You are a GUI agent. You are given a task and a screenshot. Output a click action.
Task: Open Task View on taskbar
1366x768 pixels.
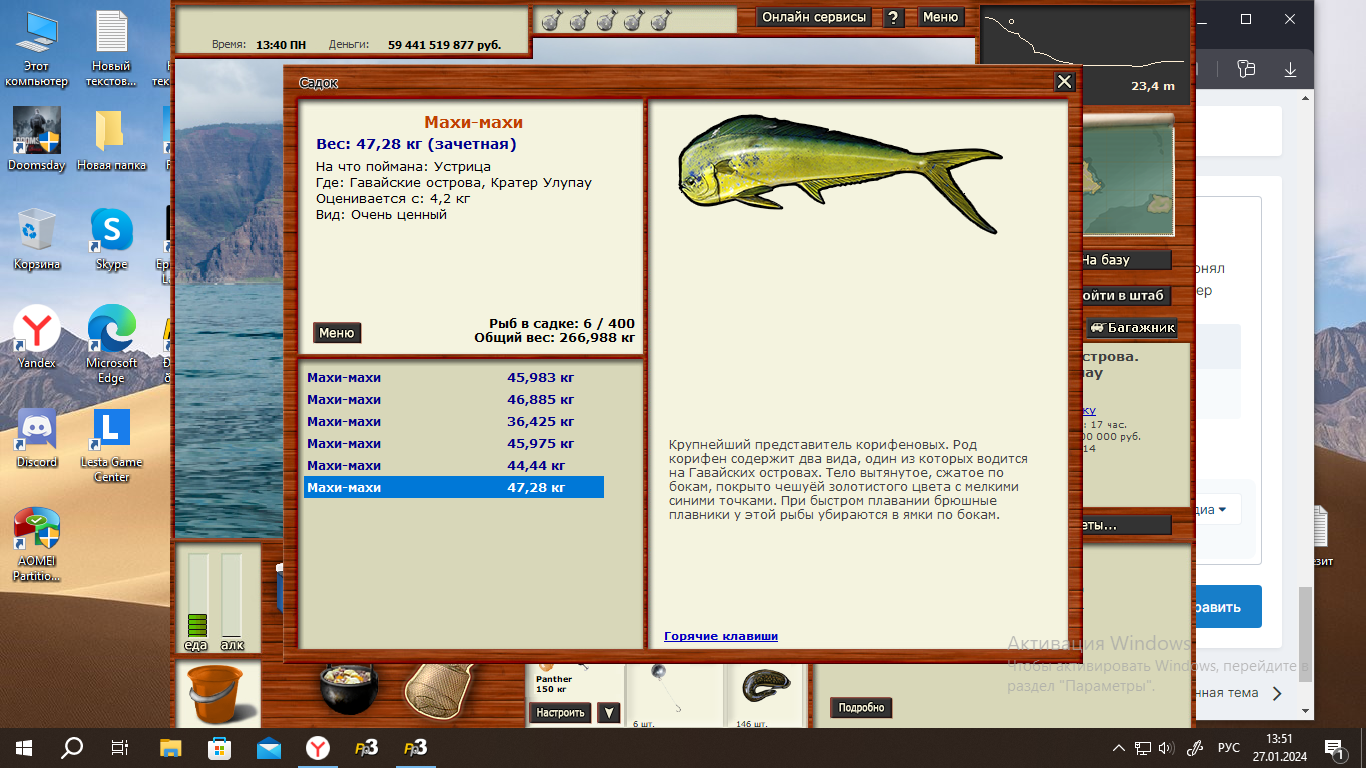[120, 747]
